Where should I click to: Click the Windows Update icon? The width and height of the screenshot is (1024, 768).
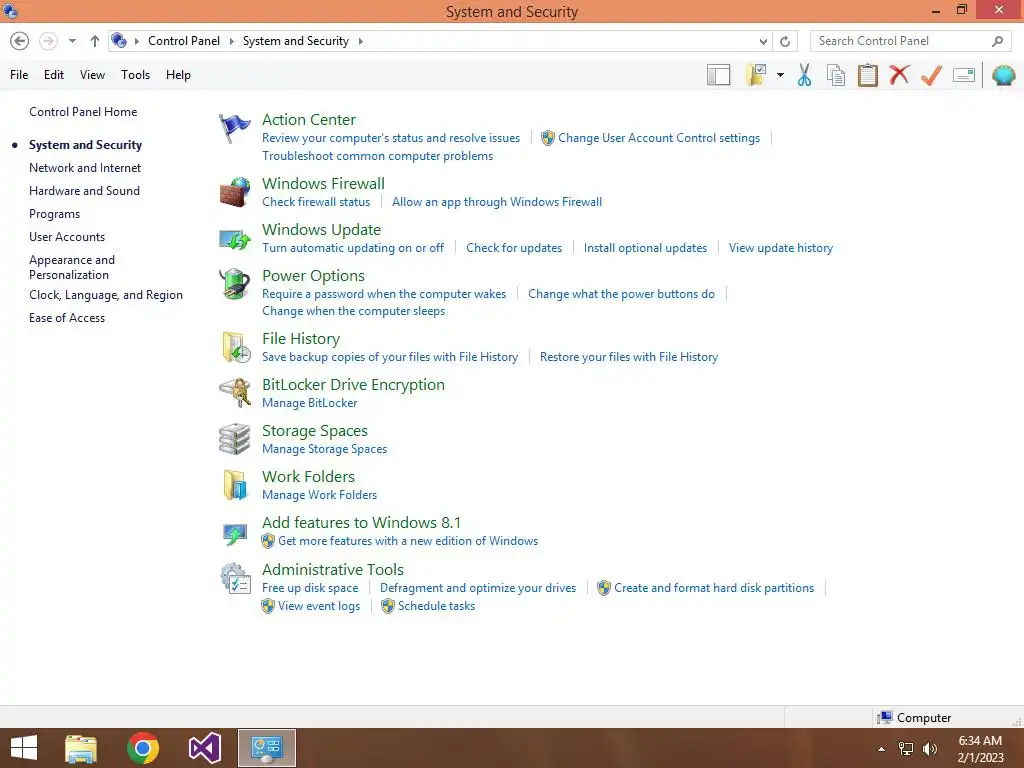point(234,239)
